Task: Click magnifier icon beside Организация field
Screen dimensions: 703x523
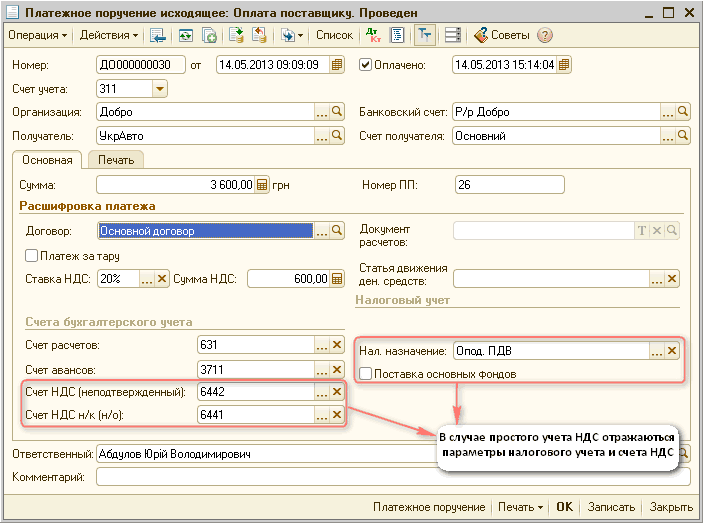Action: coord(337,112)
